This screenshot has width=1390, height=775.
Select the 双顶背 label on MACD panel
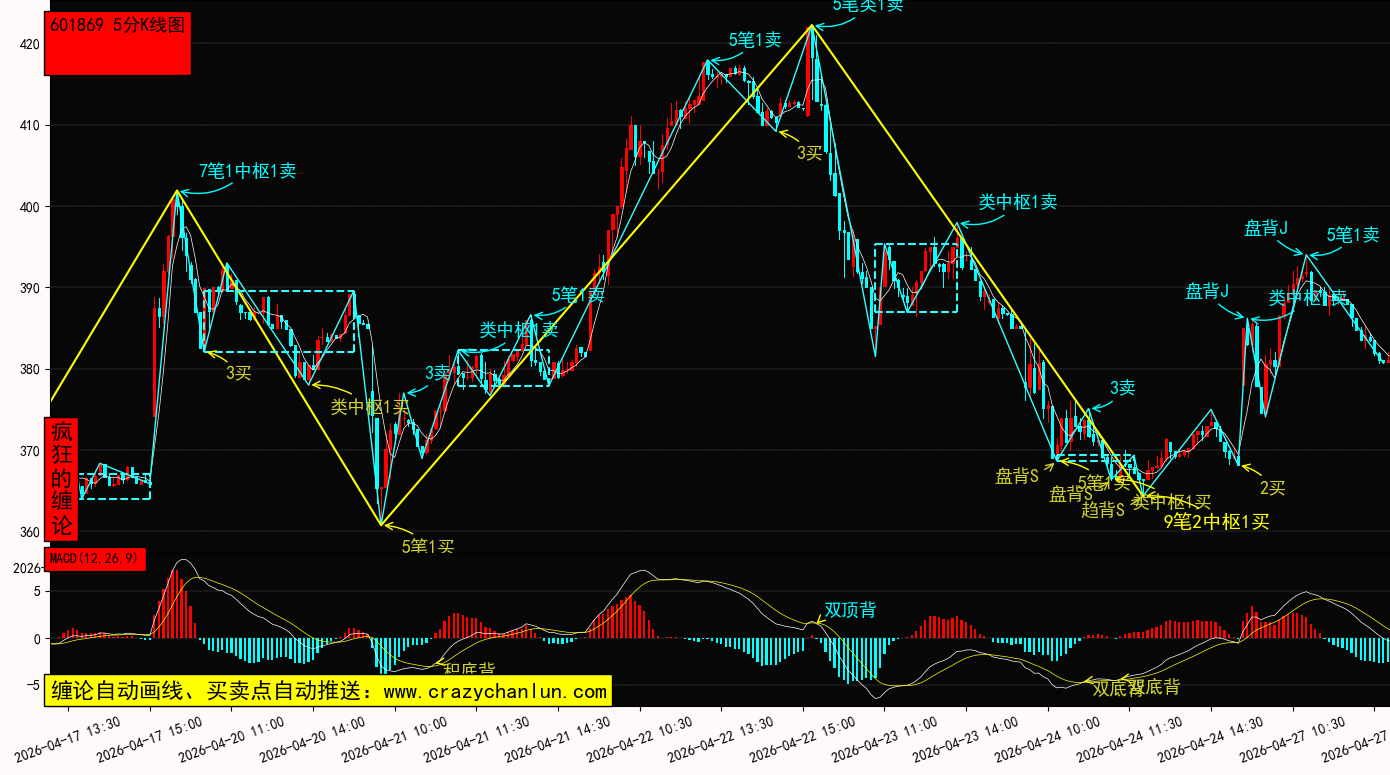[850, 610]
